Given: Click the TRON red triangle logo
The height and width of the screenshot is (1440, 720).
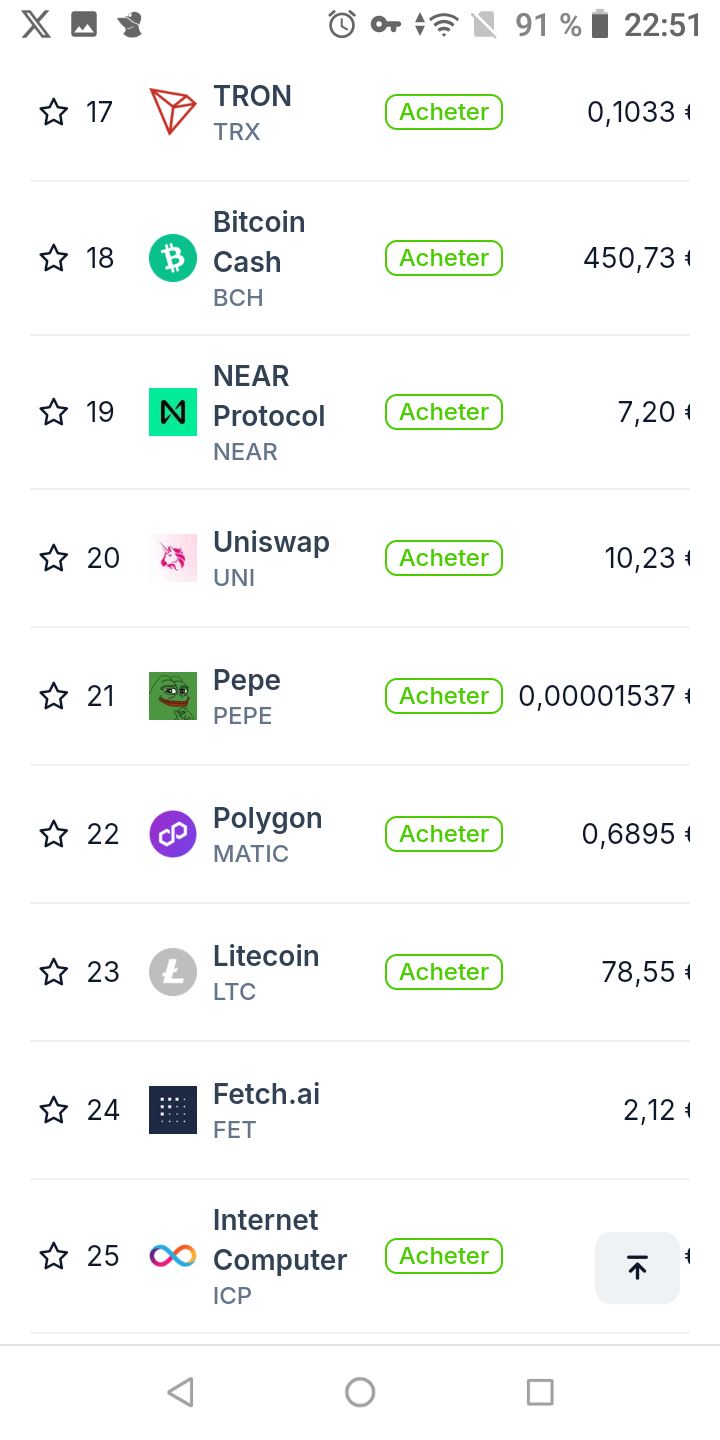Looking at the screenshot, I should (173, 111).
